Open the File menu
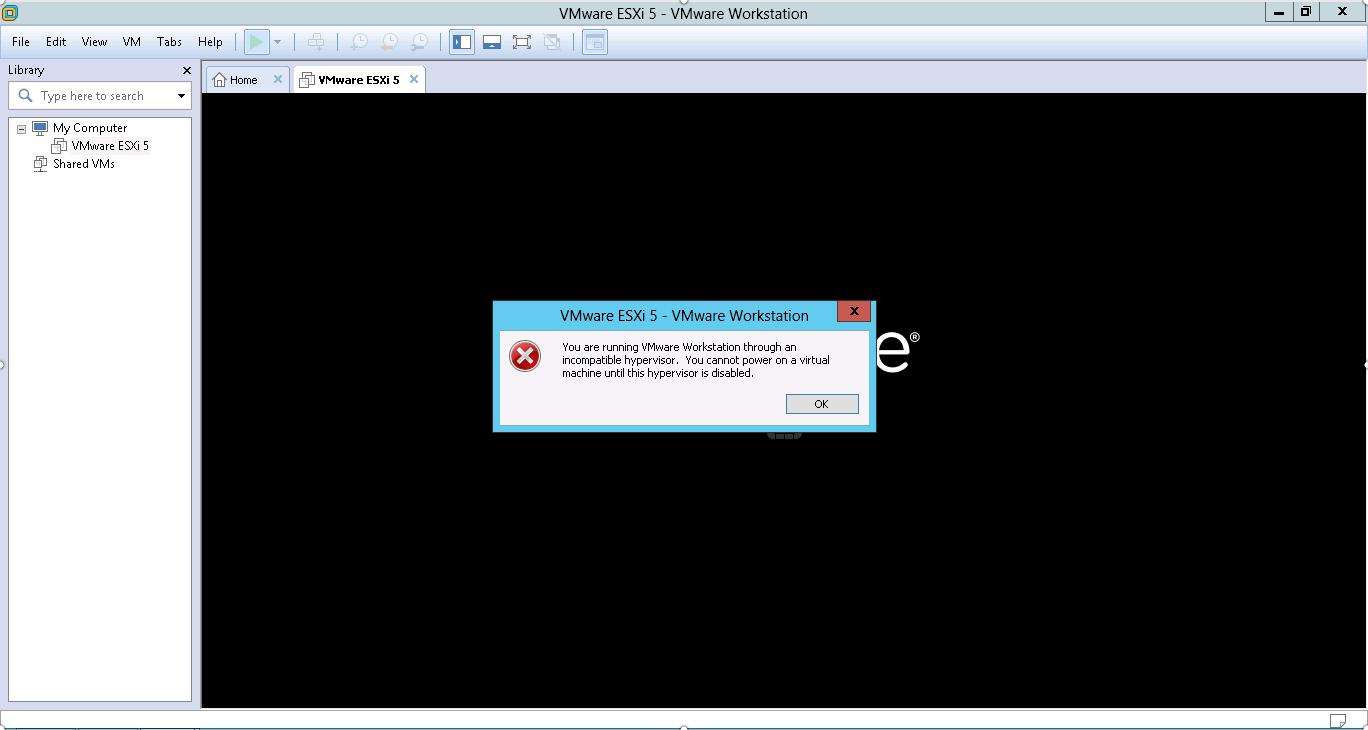Screen dimensions: 1368x730 click(x=21, y=42)
